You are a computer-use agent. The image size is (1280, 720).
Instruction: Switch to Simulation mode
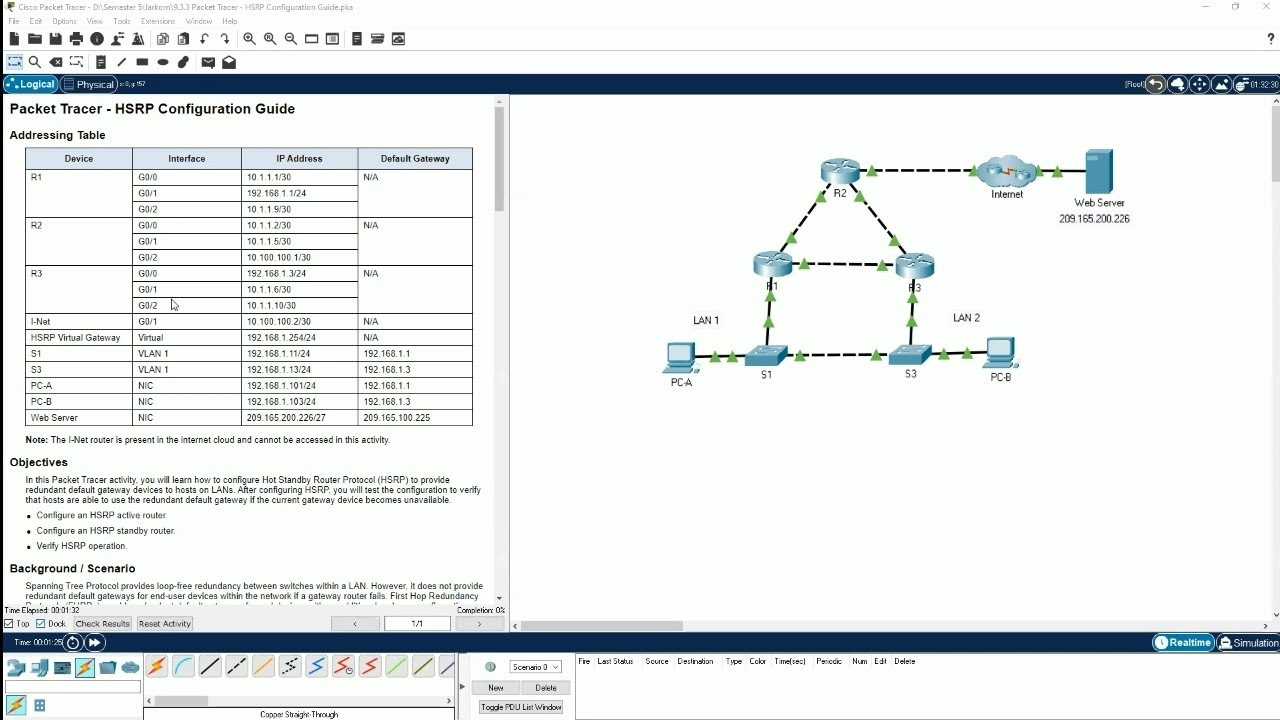(x=1248, y=643)
